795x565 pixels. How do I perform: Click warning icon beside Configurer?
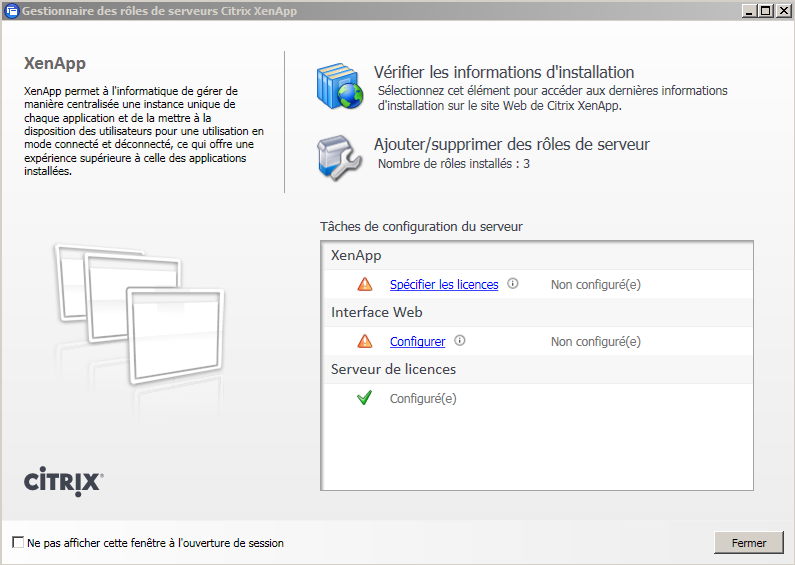365,341
